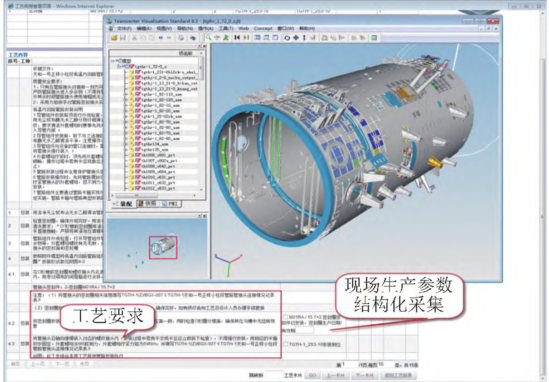Collapse the tgthr-1_72-0_x tree node
The height and width of the screenshot is (382, 549).
(119, 66)
